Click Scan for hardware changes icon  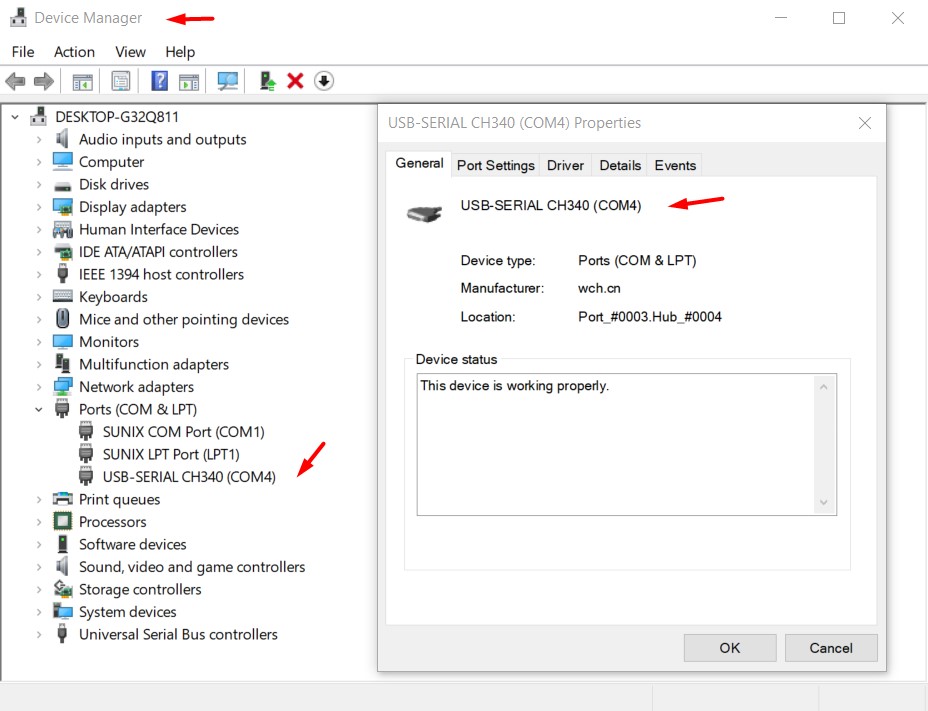click(x=228, y=81)
